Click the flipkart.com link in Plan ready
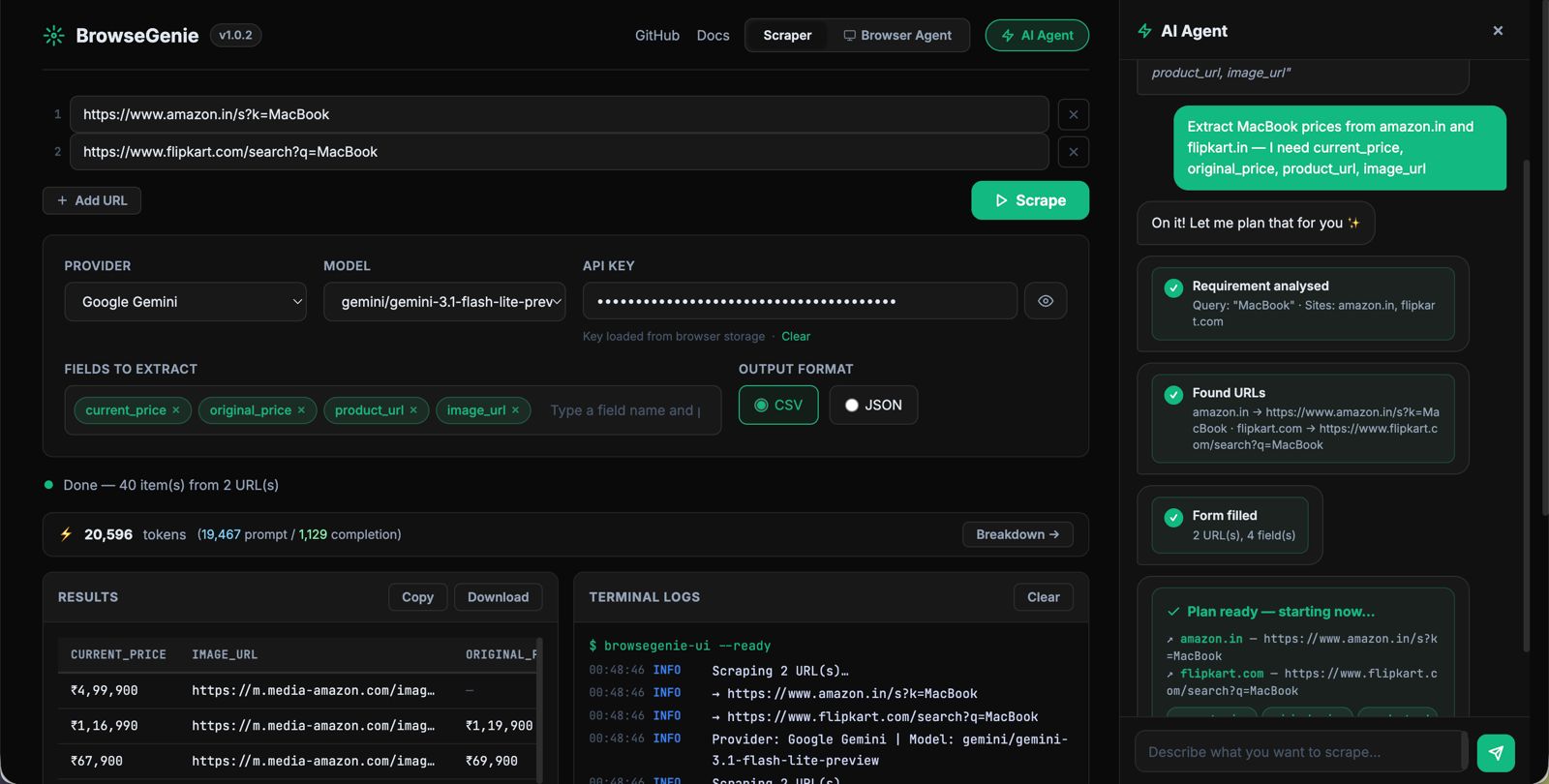1549x784 pixels. [1222, 674]
